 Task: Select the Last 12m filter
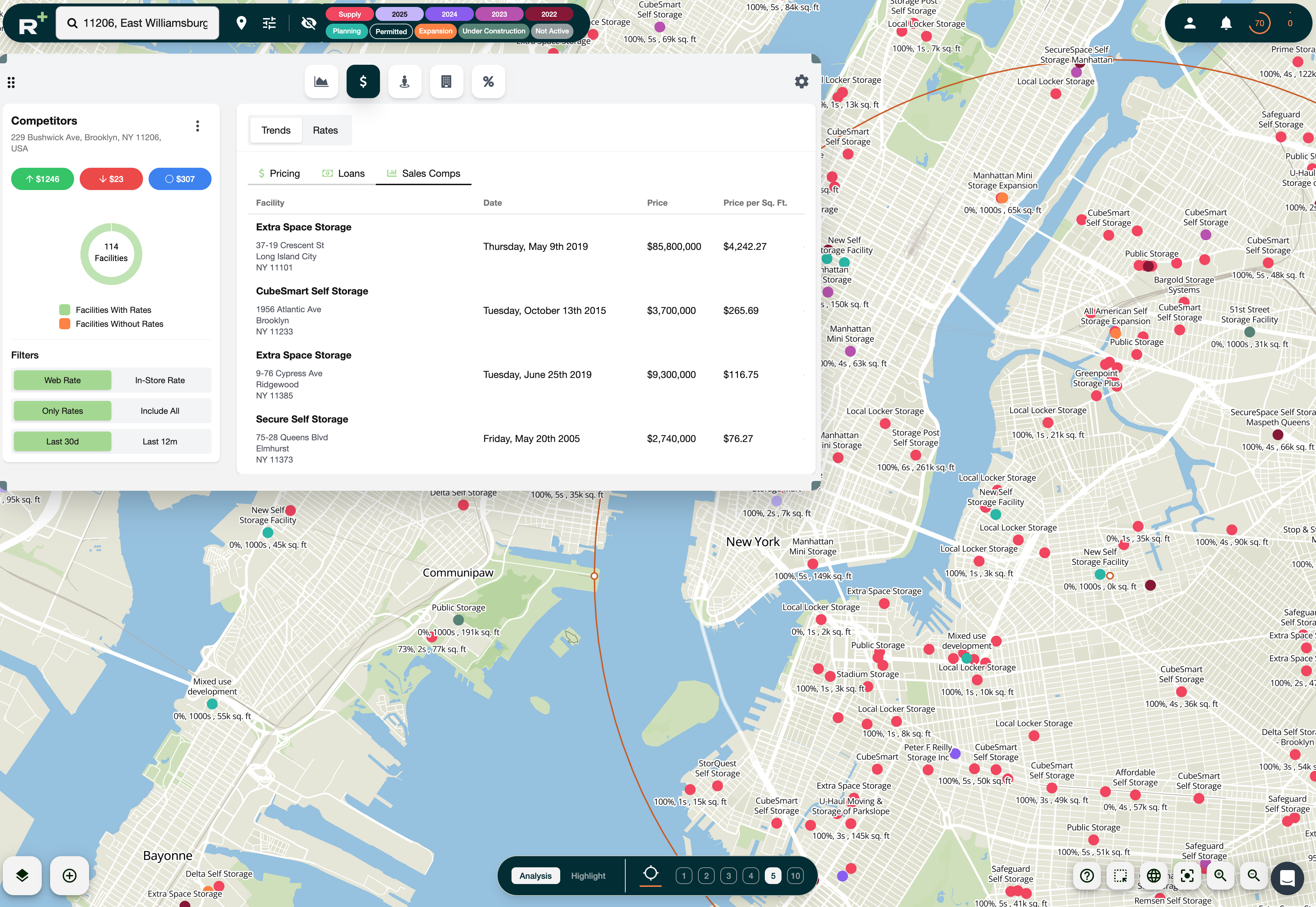pos(160,442)
